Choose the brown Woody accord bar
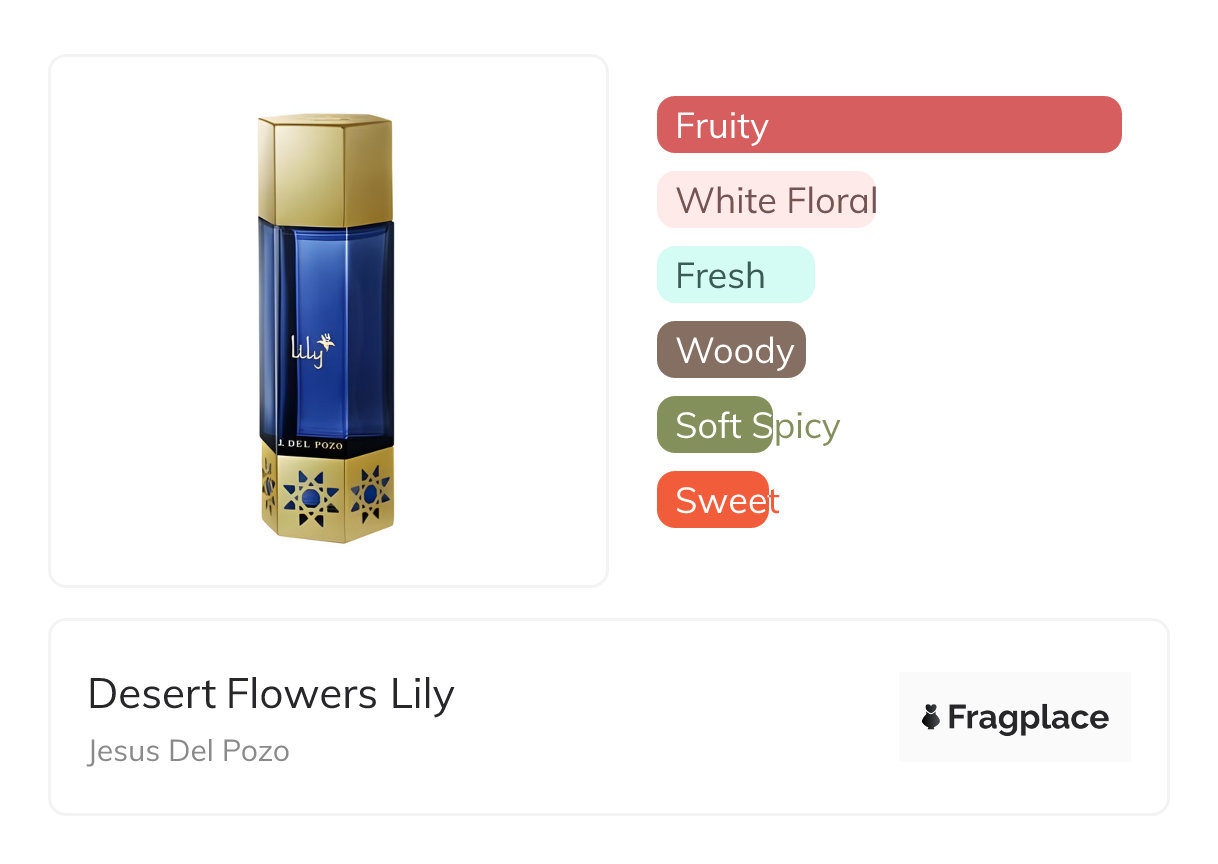 (x=731, y=350)
